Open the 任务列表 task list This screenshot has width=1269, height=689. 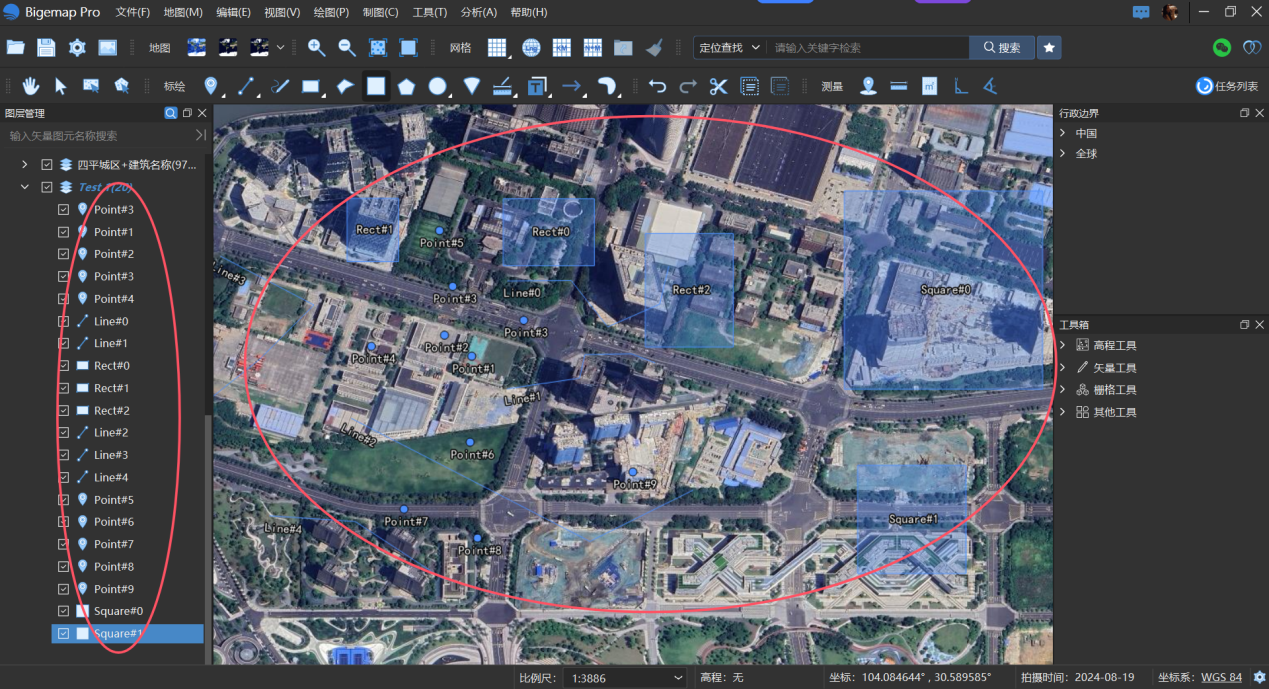coord(1228,86)
